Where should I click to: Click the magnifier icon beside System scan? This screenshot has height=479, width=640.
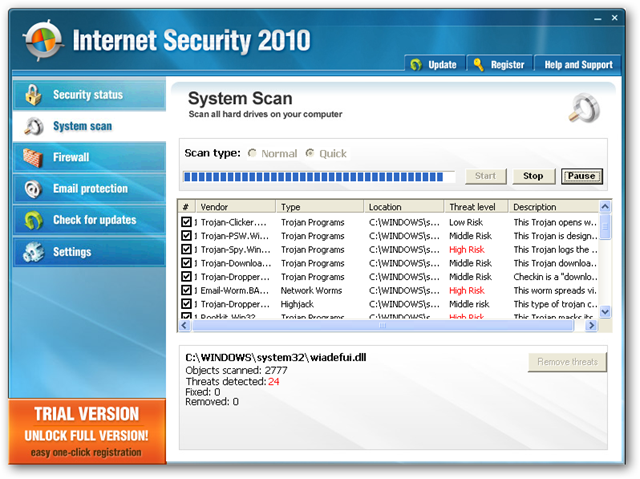click(33, 126)
